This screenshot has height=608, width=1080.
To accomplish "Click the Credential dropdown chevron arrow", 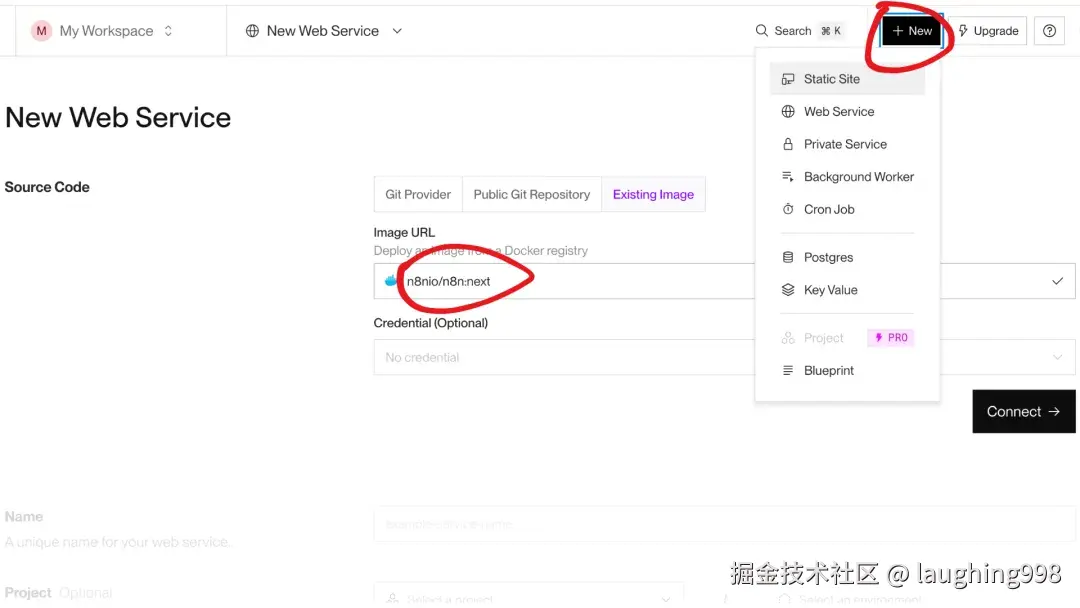I will point(1057,357).
